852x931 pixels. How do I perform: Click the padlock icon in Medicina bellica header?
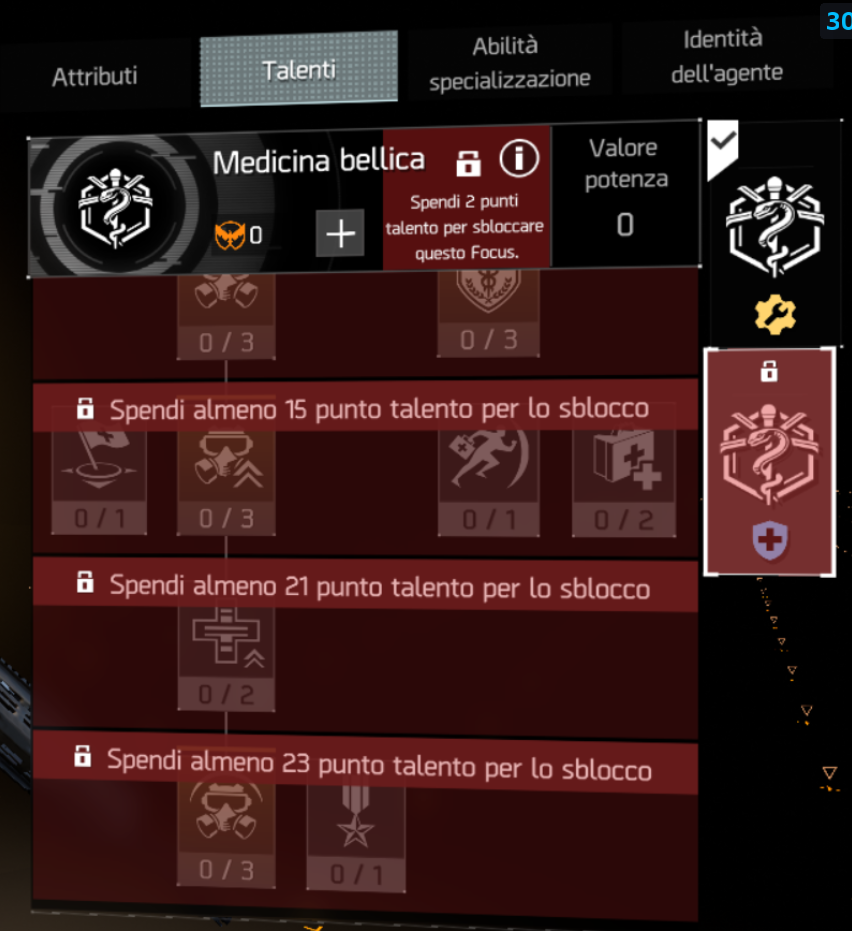tap(468, 163)
